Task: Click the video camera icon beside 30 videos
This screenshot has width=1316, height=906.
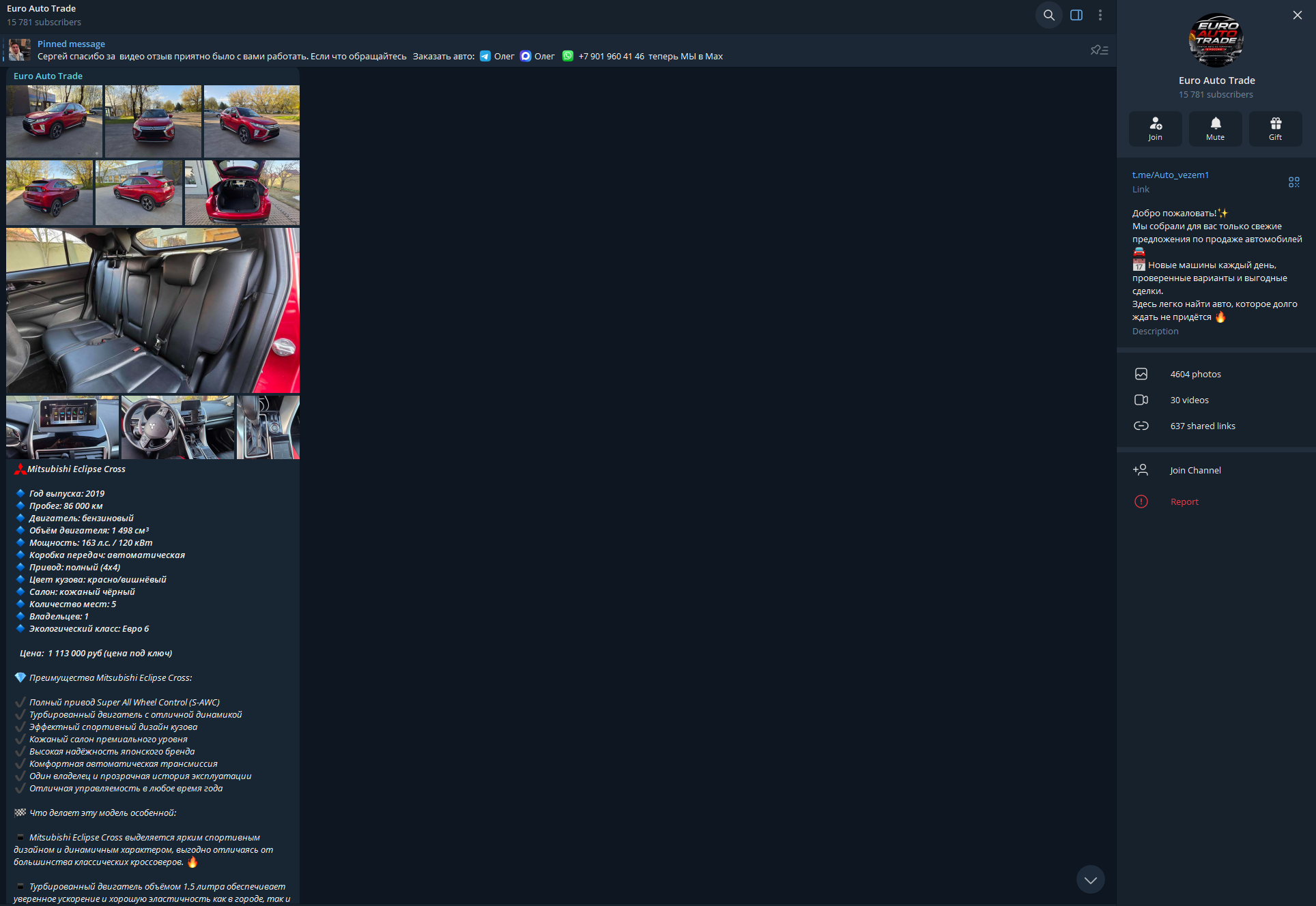Action: pos(1141,400)
